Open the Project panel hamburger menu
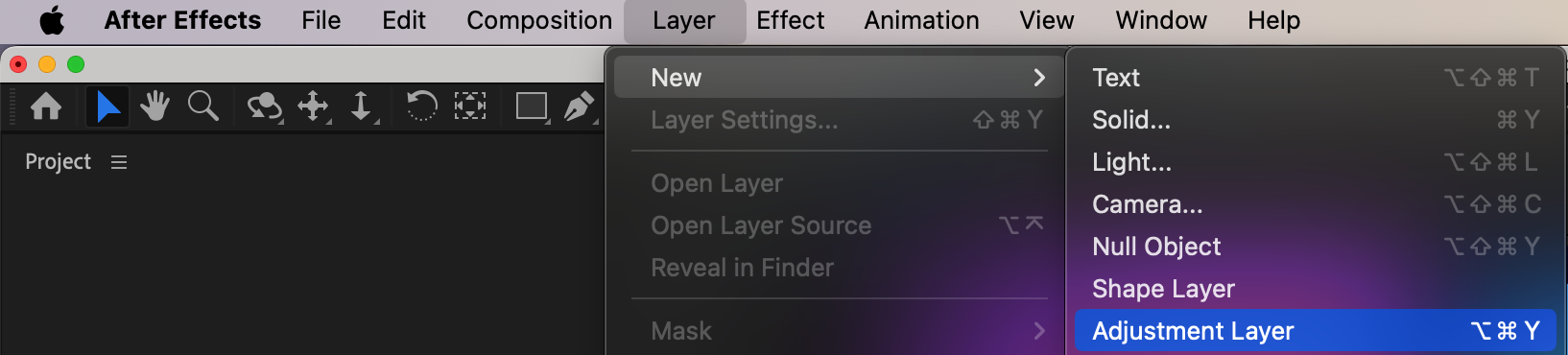Viewport: 1568px width, 355px height. pos(119,162)
